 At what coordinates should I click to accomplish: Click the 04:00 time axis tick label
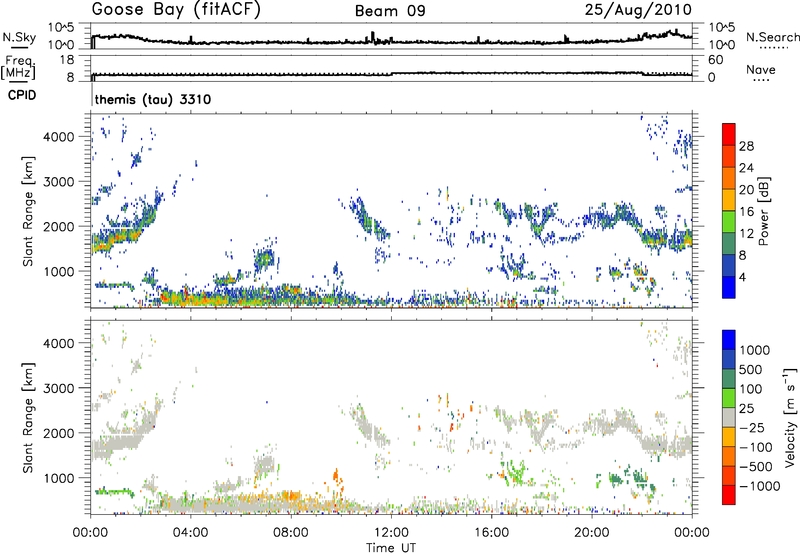pos(190,533)
